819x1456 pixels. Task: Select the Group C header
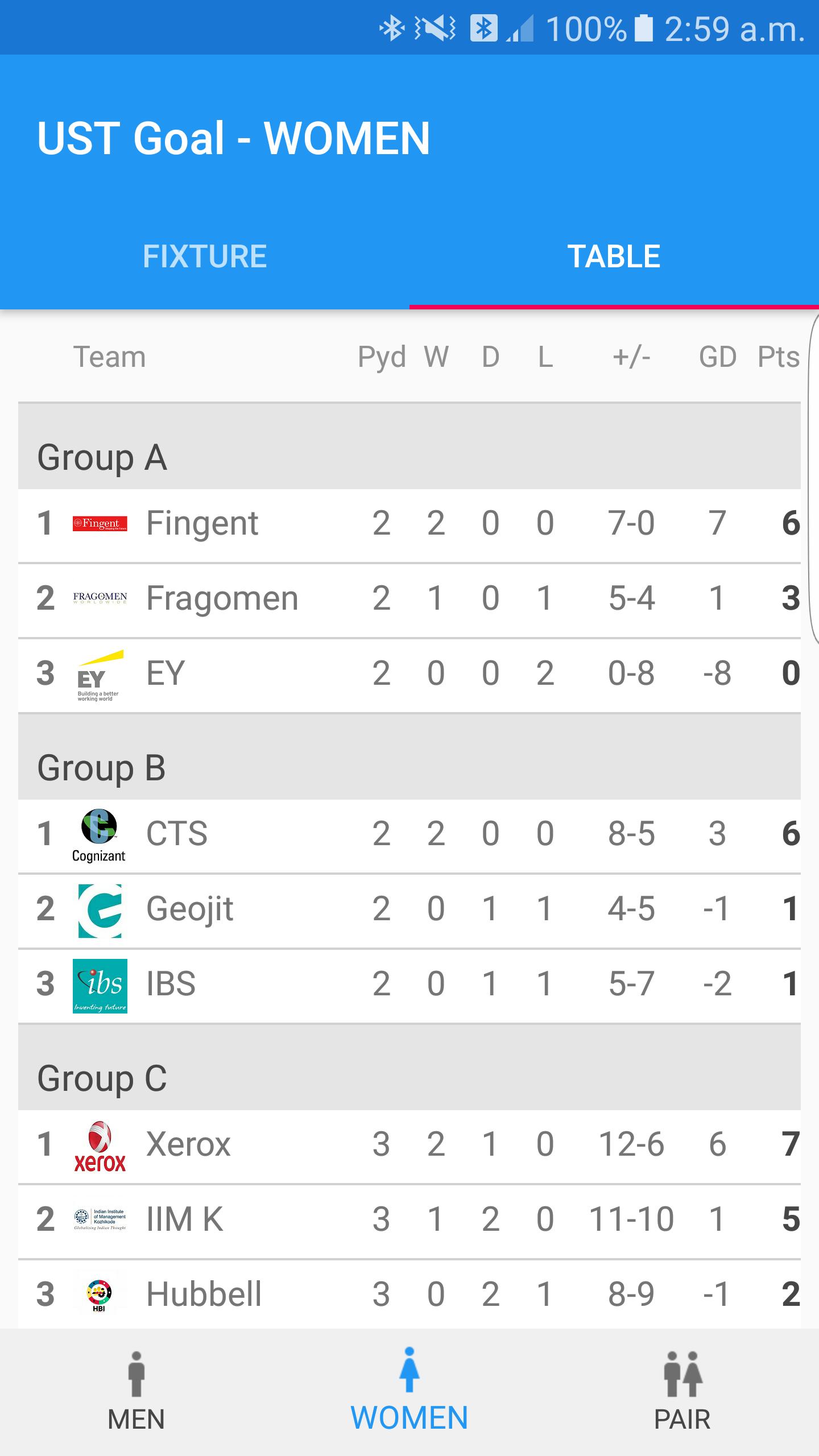point(409,1068)
